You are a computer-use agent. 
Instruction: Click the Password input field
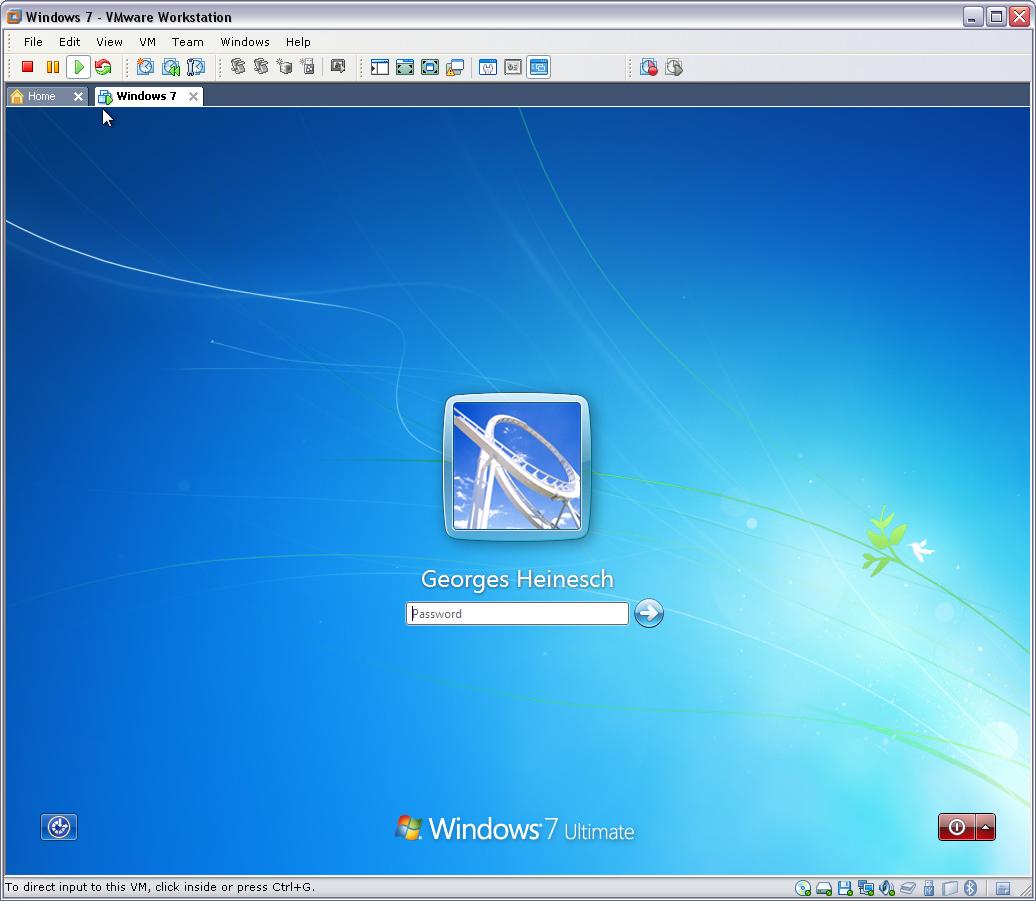point(517,614)
